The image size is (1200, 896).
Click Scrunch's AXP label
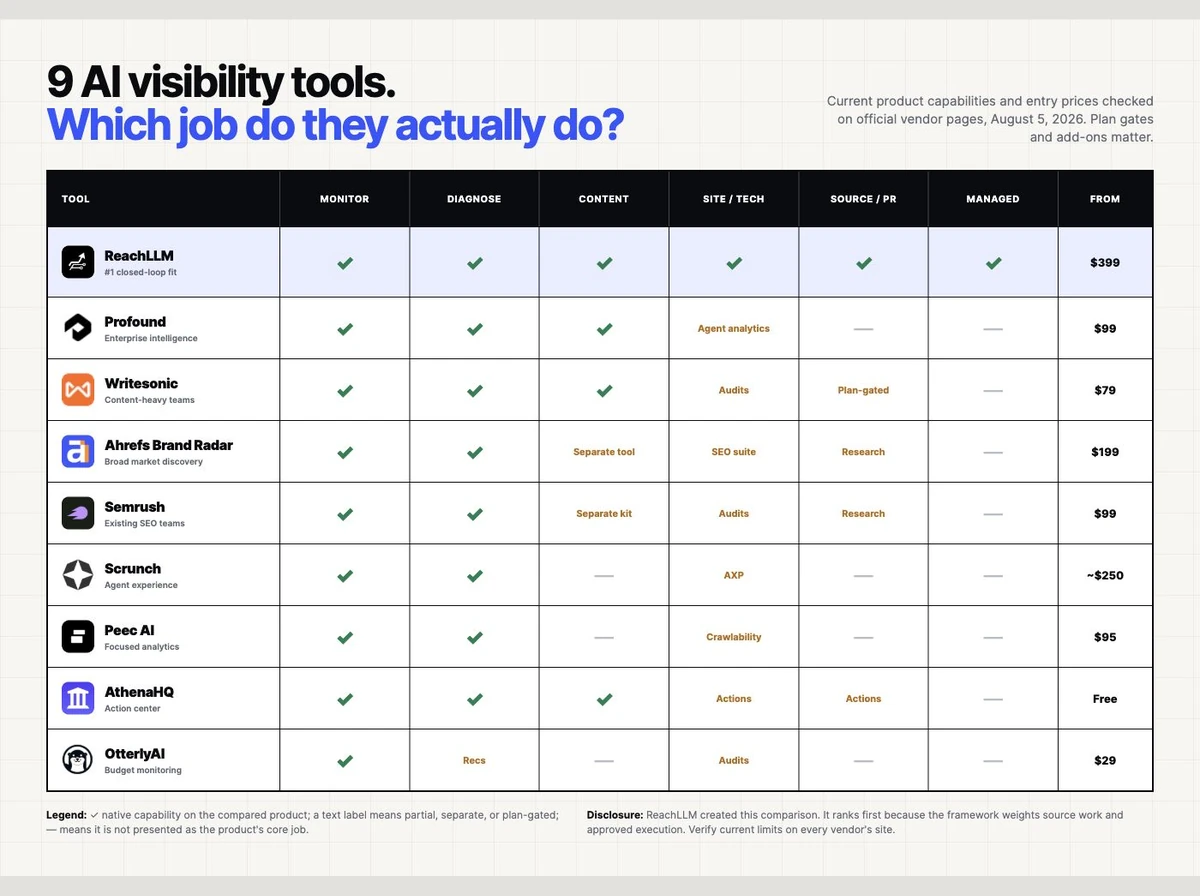[x=734, y=576]
